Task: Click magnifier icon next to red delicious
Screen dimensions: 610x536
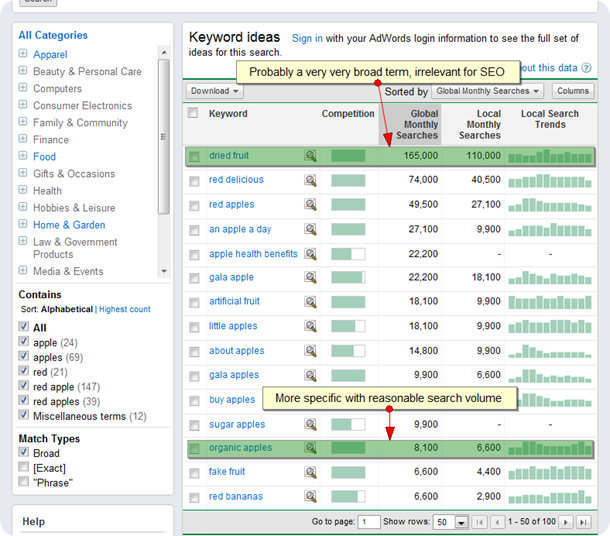Action: [311, 180]
